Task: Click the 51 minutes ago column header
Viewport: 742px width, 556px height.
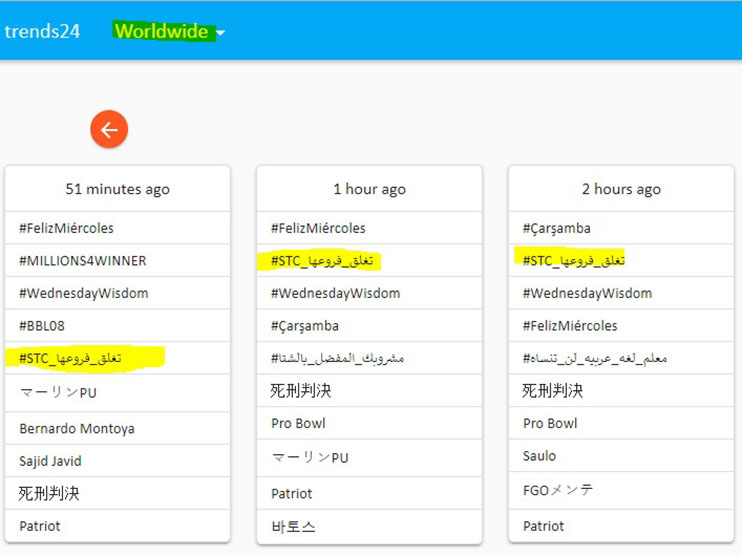Action: coord(117,189)
